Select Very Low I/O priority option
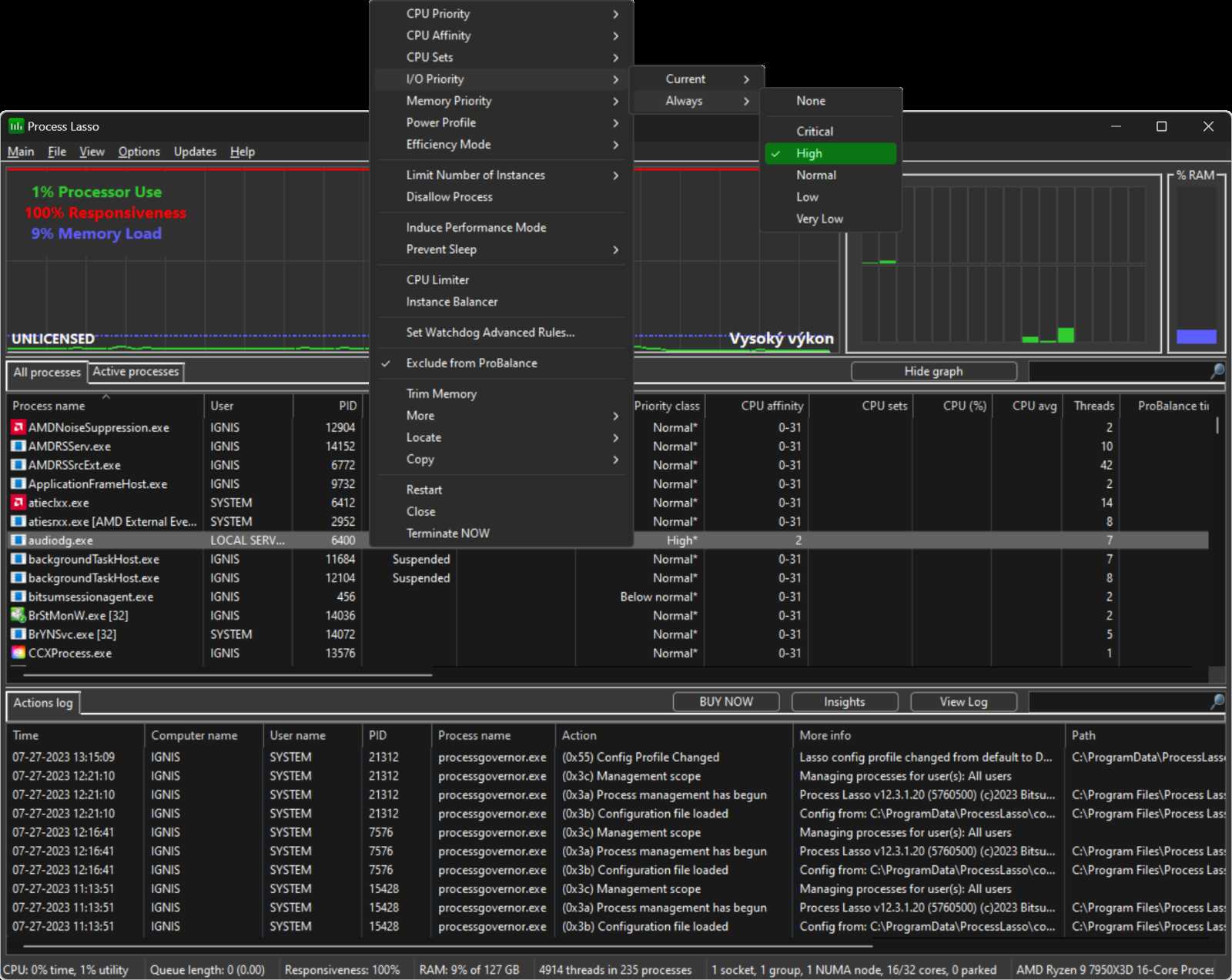The height and width of the screenshot is (980, 1232). [x=830, y=219]
